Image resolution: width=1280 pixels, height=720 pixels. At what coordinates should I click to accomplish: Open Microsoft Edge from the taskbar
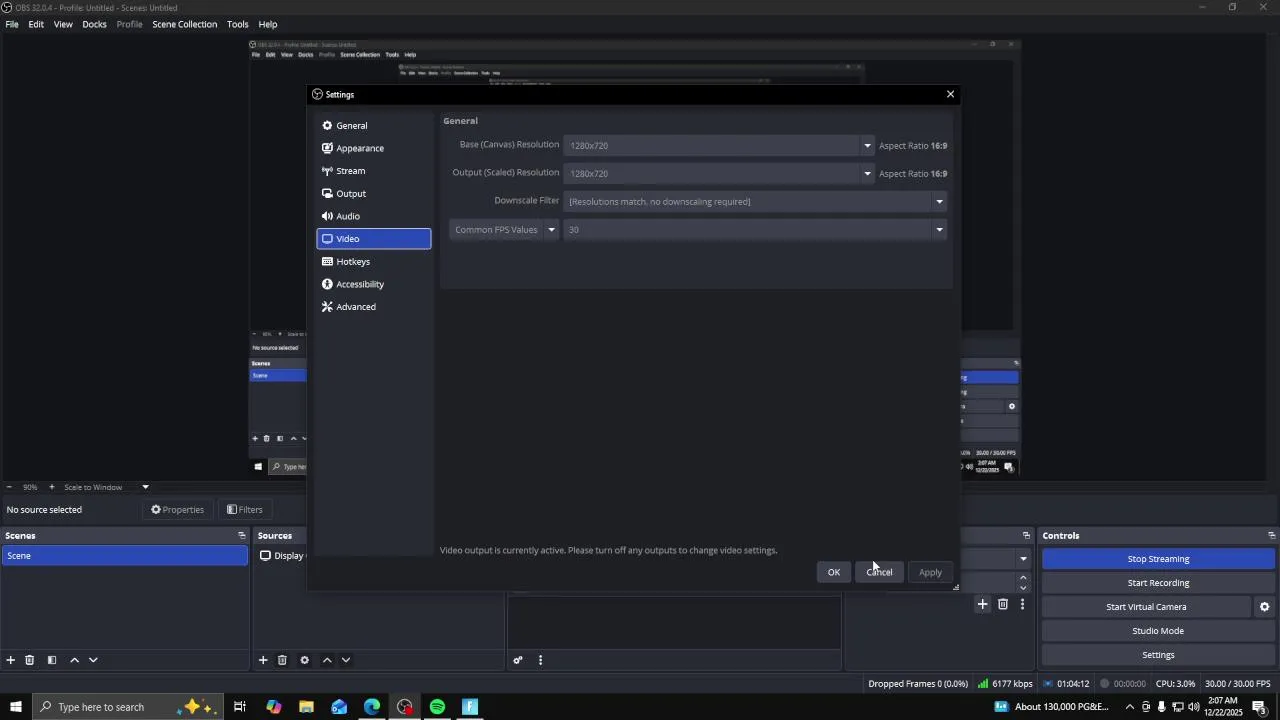tap(372, 707)
